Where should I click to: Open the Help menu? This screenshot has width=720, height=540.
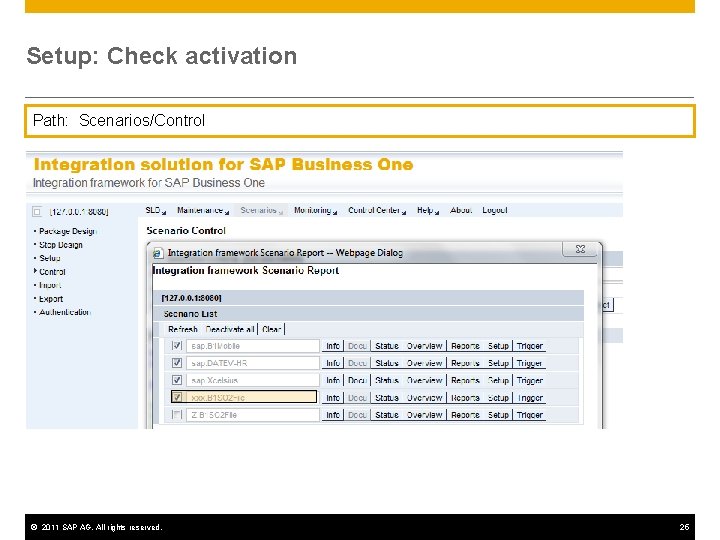coord(428,210)
